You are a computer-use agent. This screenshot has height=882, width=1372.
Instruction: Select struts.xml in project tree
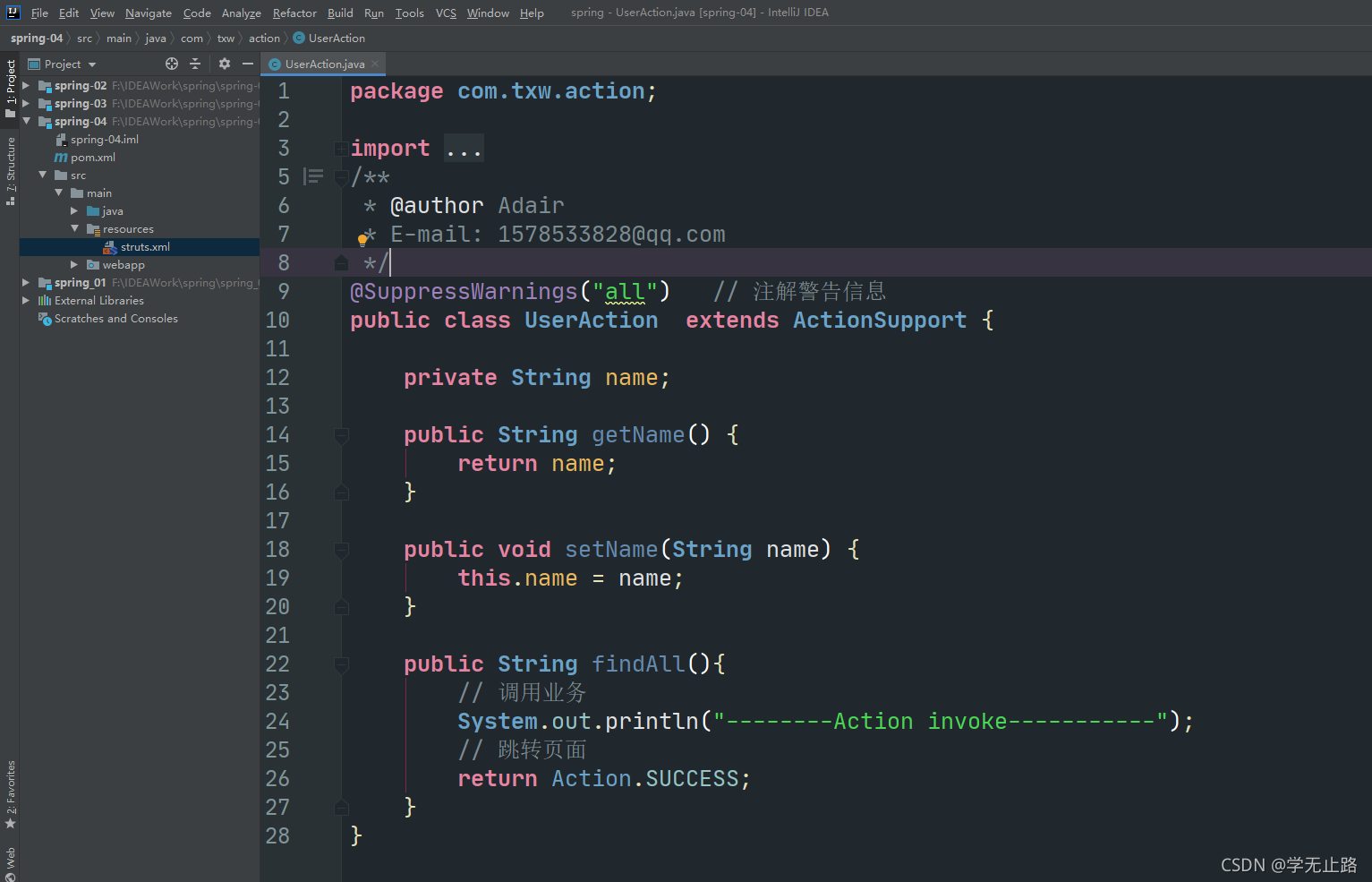tap(140, 246)
